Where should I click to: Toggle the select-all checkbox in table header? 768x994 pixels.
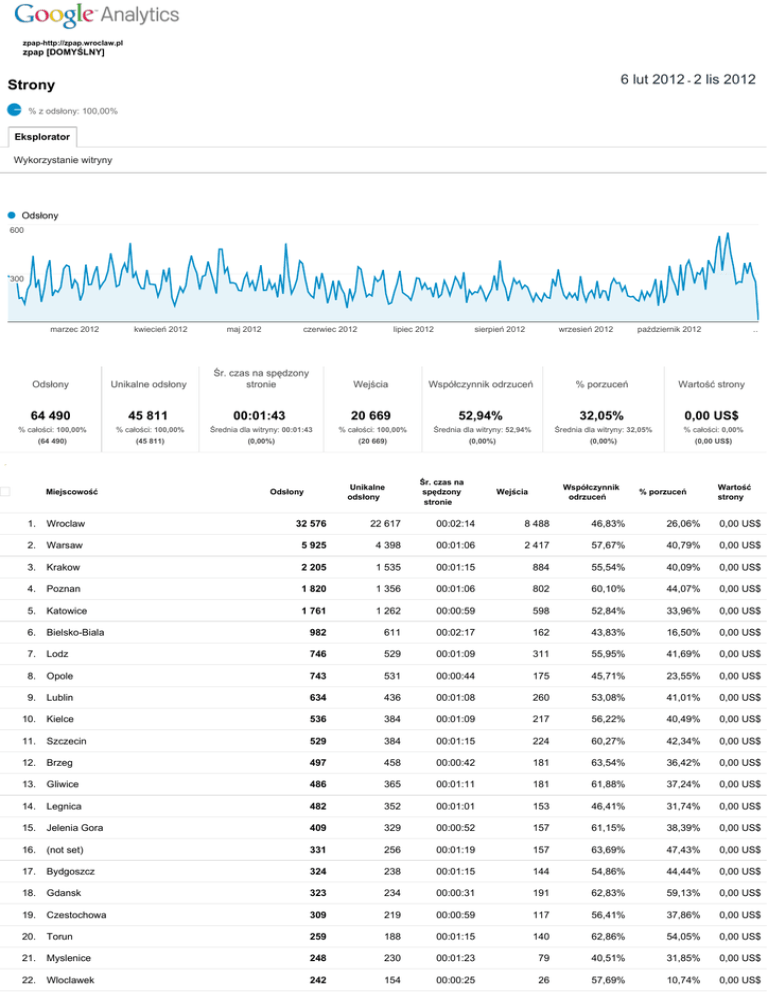pos(7,490)
